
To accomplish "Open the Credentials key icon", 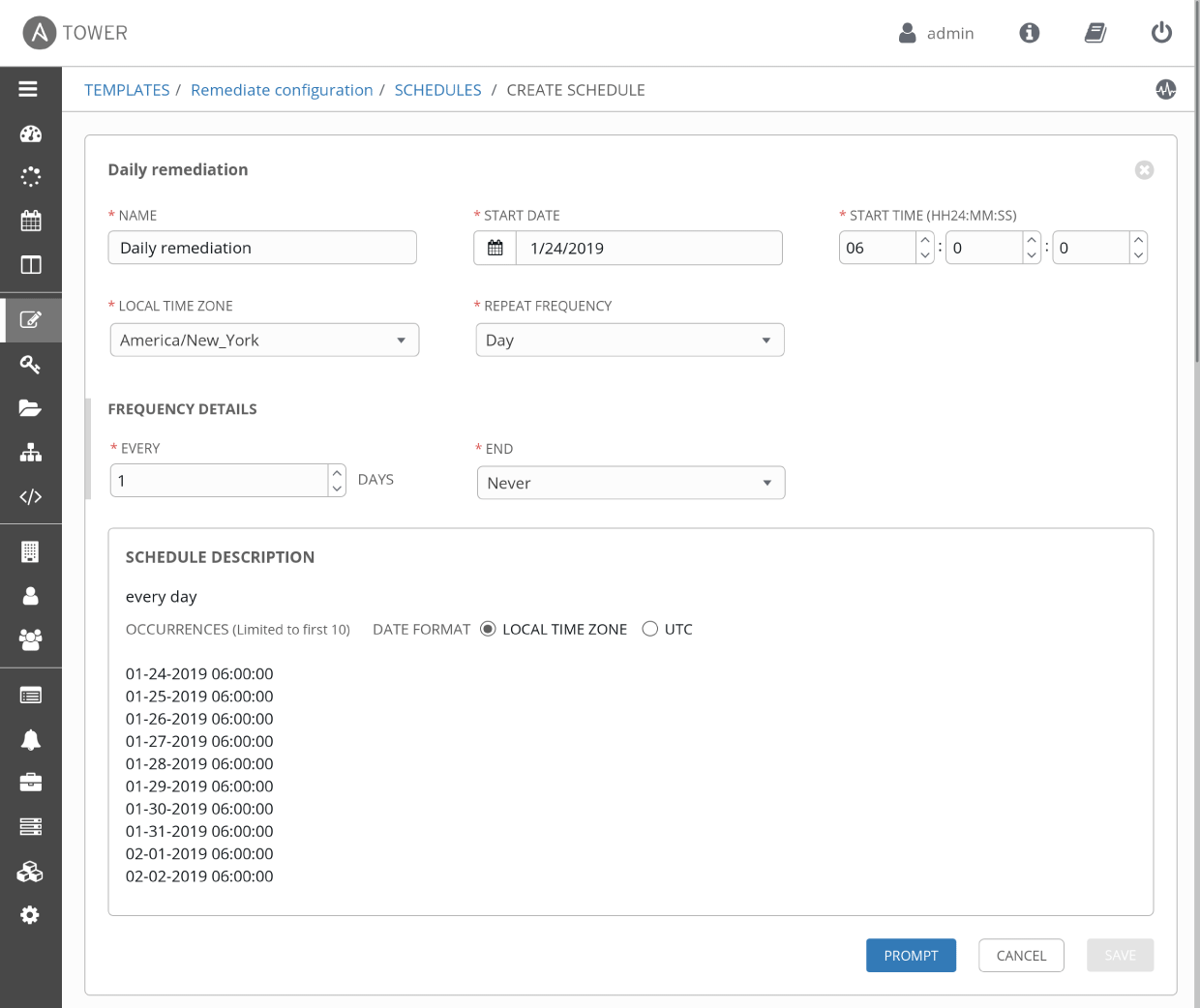I will tap(31, 365).
